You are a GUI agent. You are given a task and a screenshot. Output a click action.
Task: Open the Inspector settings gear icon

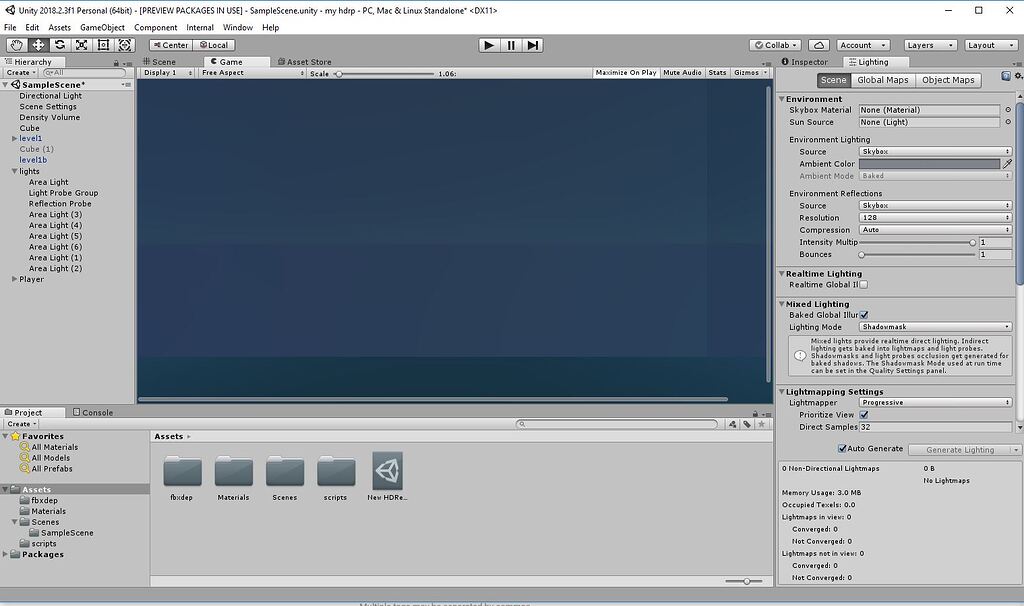[1017, 77]
